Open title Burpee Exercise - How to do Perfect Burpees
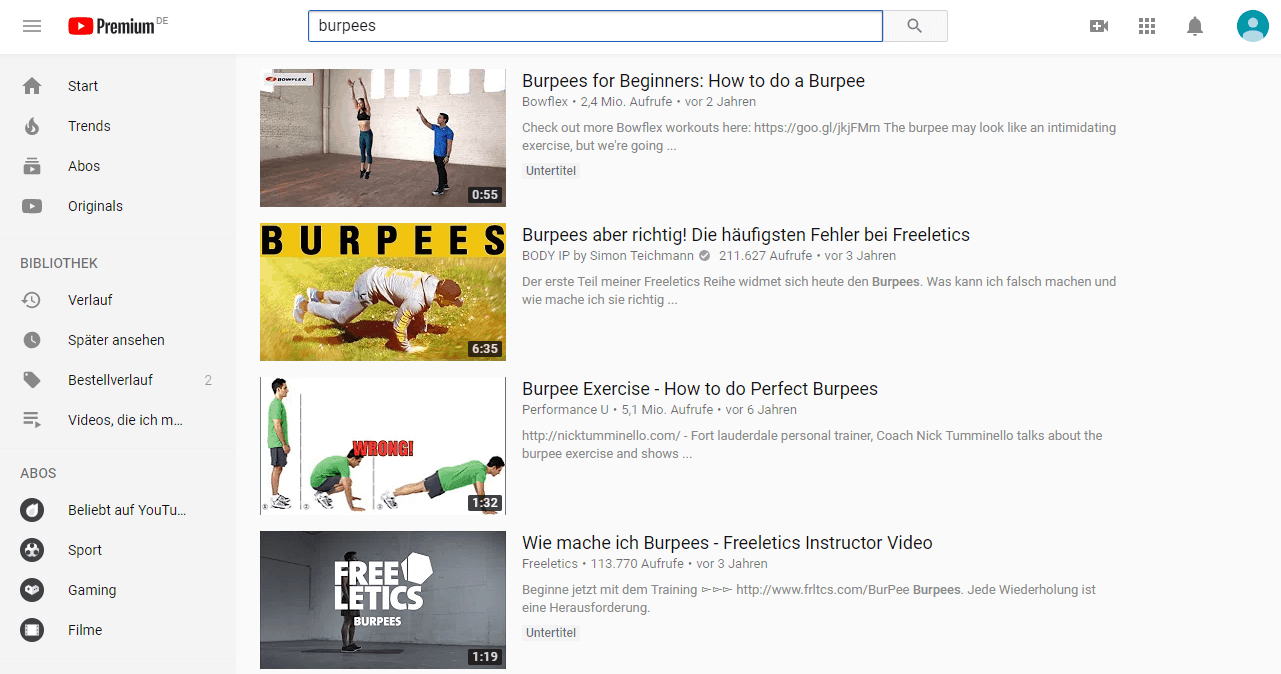The height and width of the screenshot is (674, 1281). click(700, 389)
